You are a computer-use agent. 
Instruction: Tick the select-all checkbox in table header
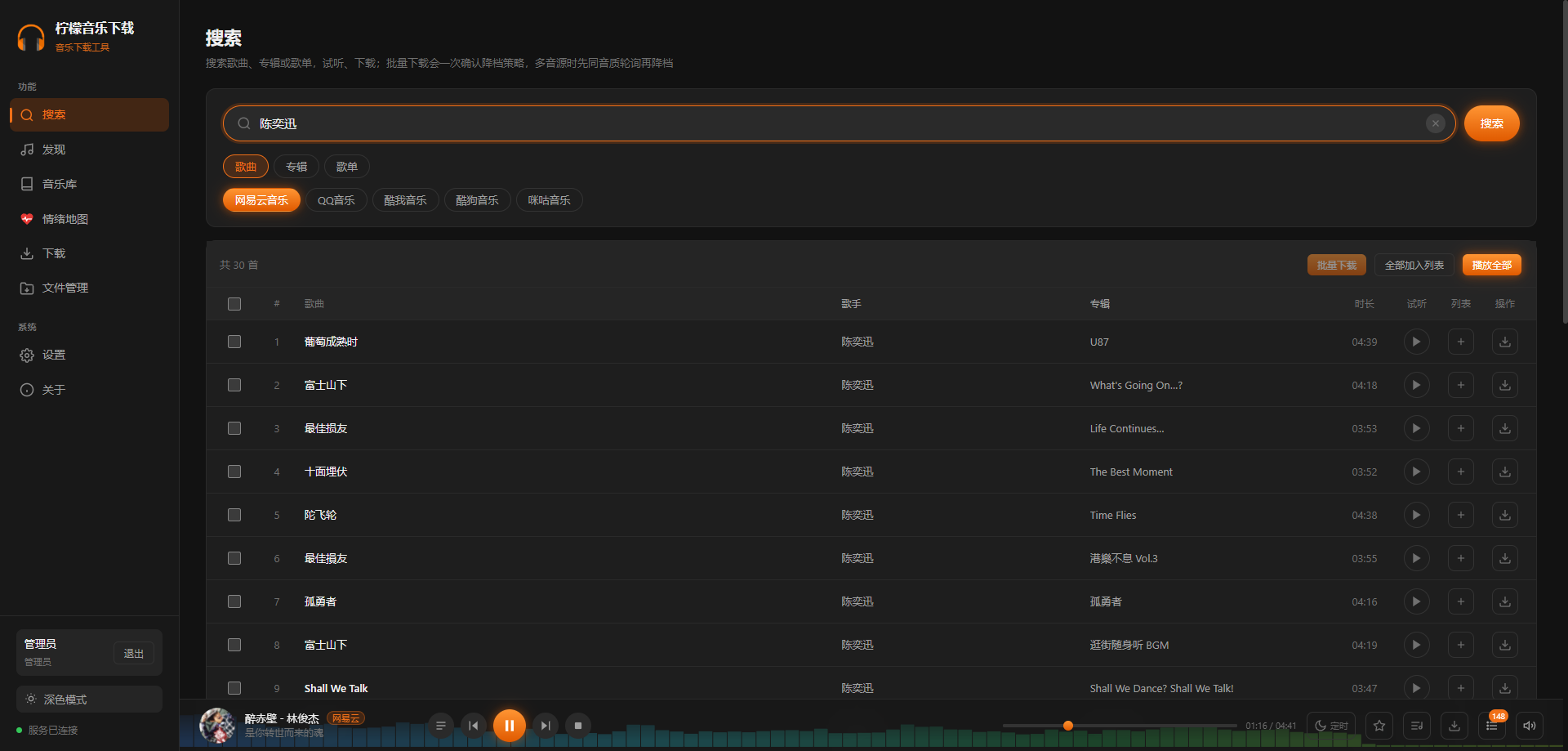coord(234,304)
